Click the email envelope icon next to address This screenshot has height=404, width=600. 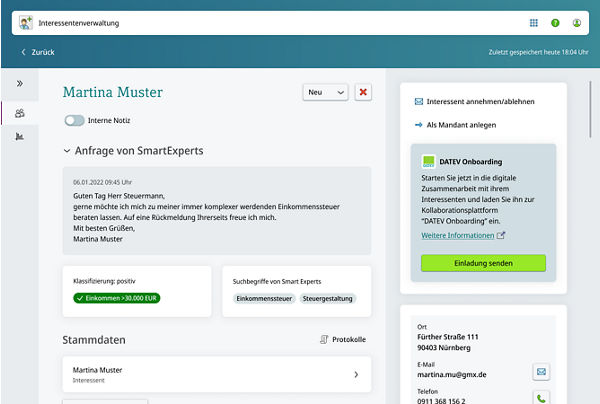(x=541, y=371)
